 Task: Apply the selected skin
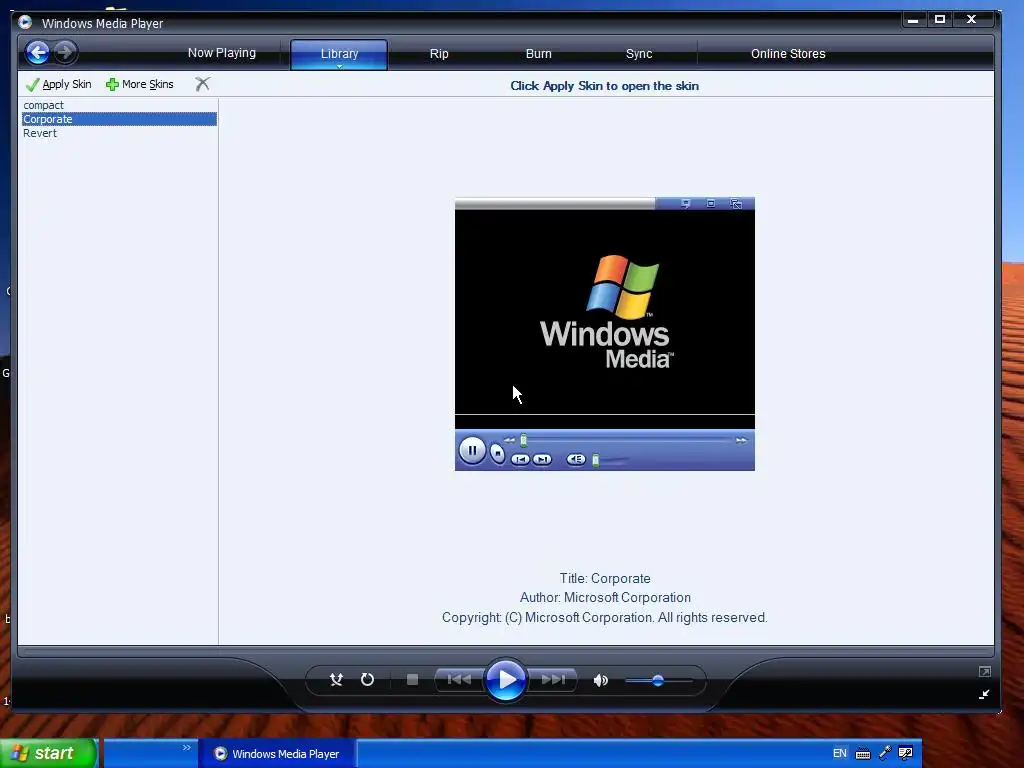[59, 84]
